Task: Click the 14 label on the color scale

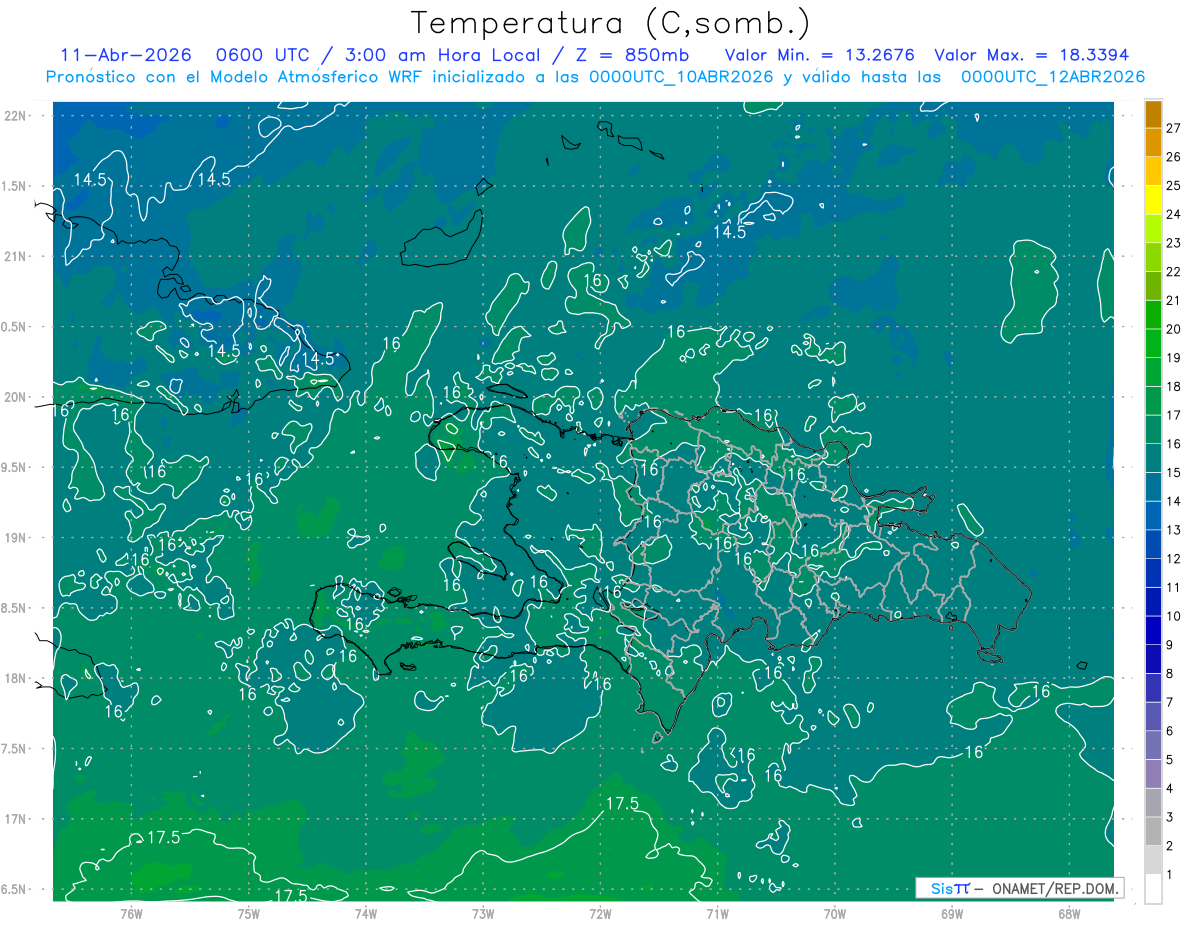Action: click(1173, 501)
